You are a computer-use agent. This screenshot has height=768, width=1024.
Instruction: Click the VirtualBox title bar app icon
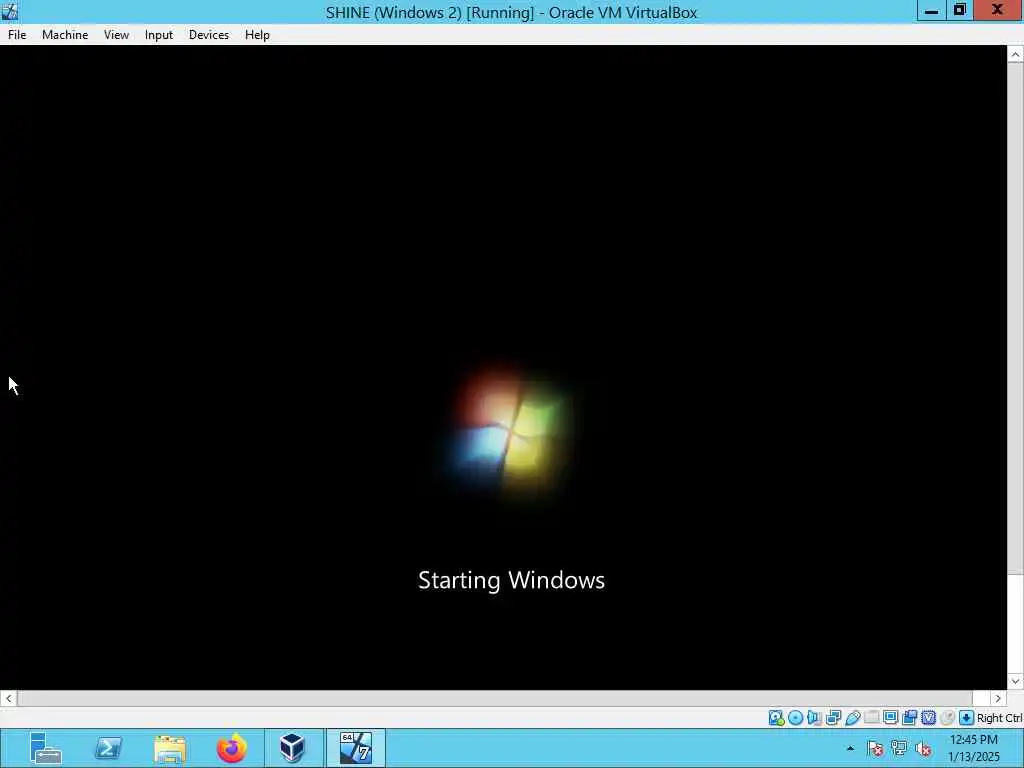tap(10, 11)
